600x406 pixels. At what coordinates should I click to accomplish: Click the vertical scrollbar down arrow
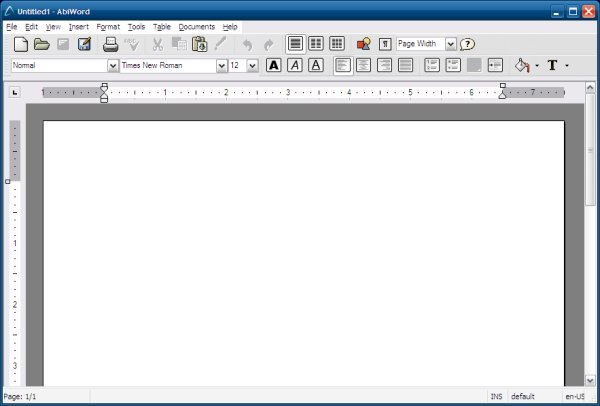click(590, 380)
